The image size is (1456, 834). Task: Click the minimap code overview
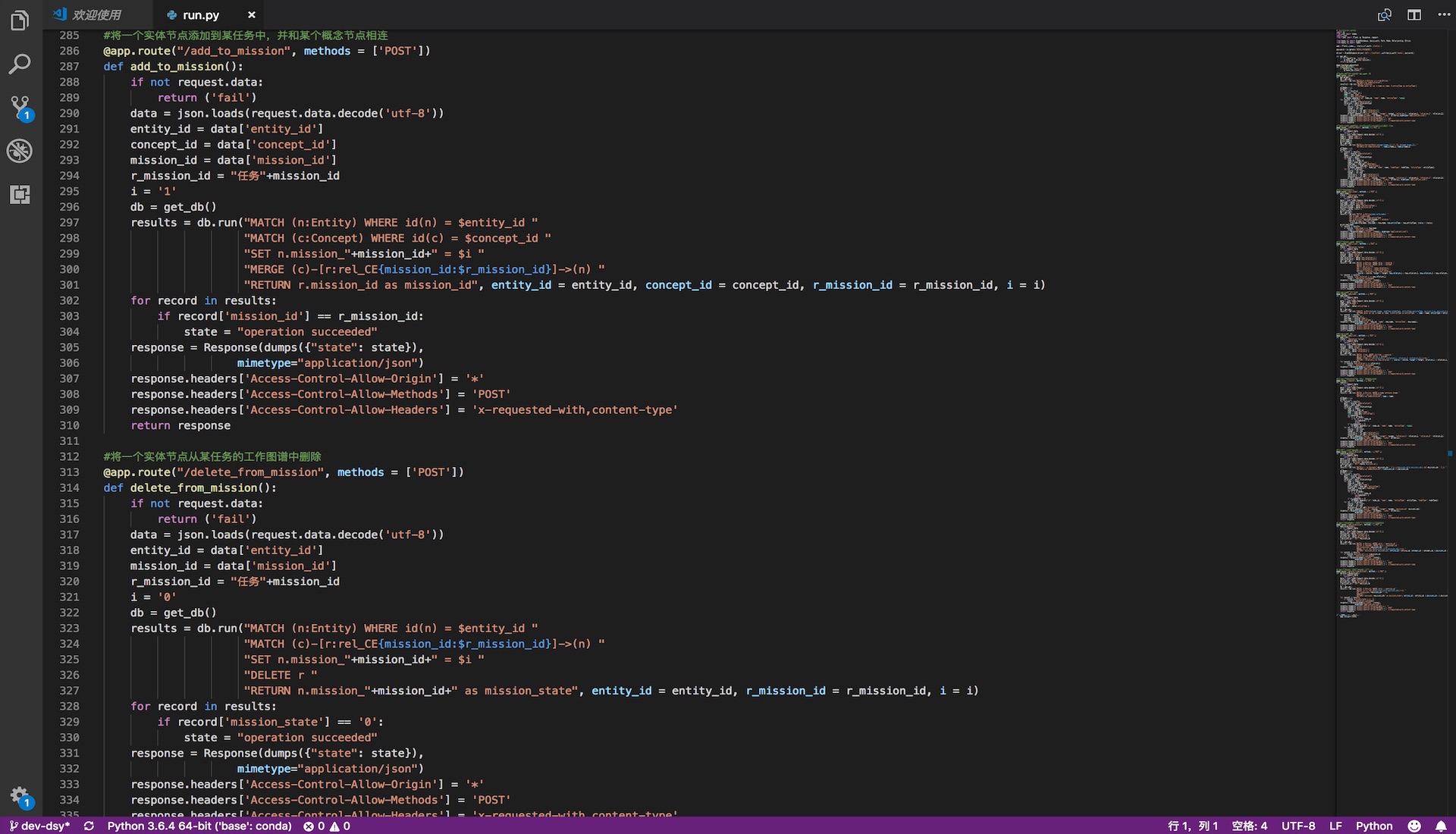pyautogui.click(x=1392, y=326)
